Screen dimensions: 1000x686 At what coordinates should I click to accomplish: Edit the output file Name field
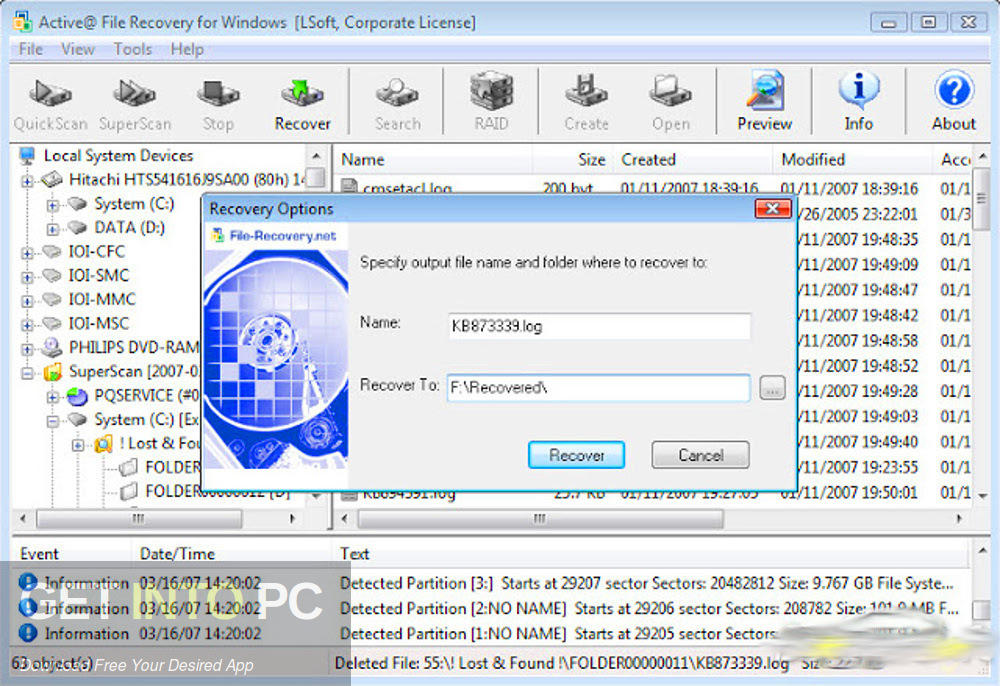coord(598,326)
